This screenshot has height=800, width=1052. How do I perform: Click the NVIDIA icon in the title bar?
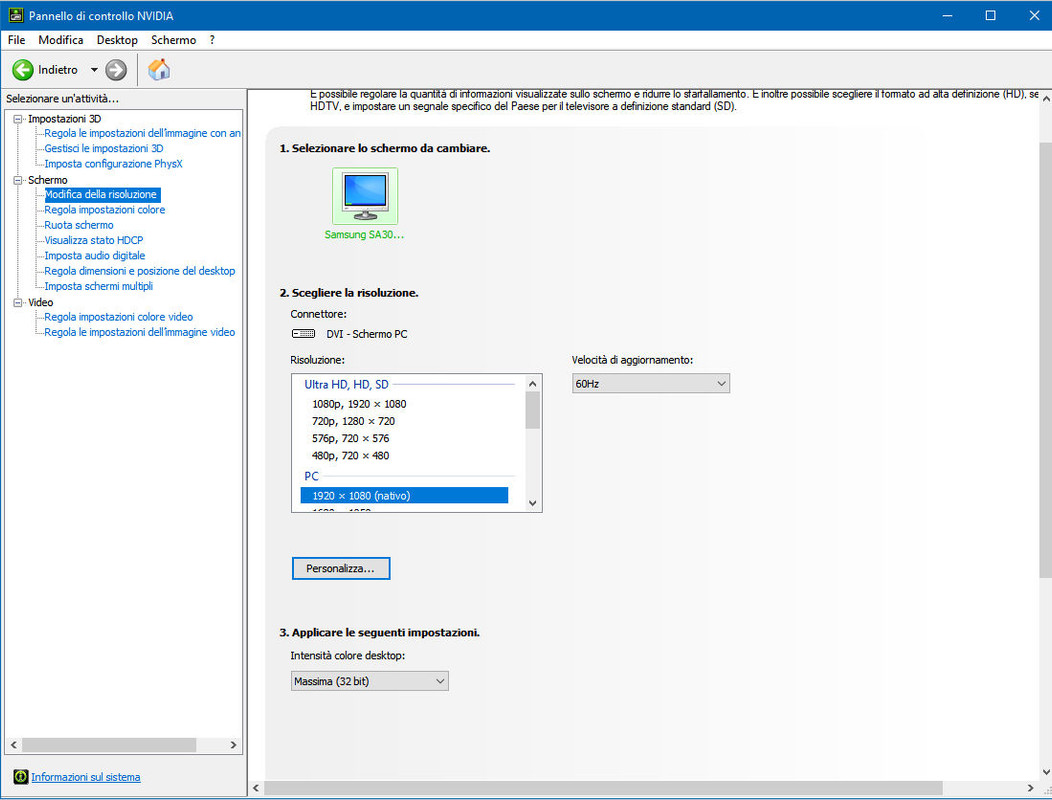pyautogui.click(x=15, y=15)
